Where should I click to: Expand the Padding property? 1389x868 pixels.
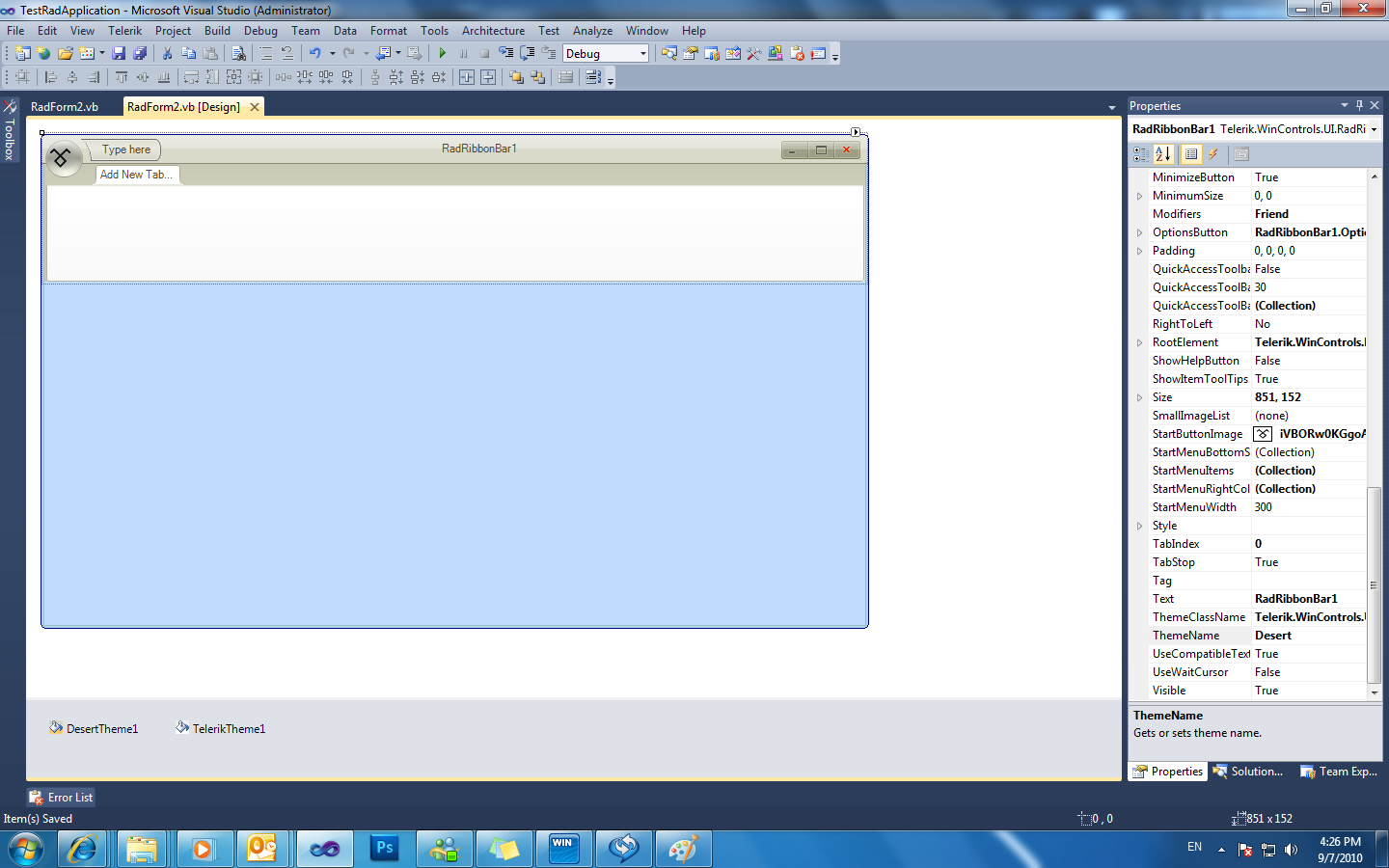(x=1139, y=251)
